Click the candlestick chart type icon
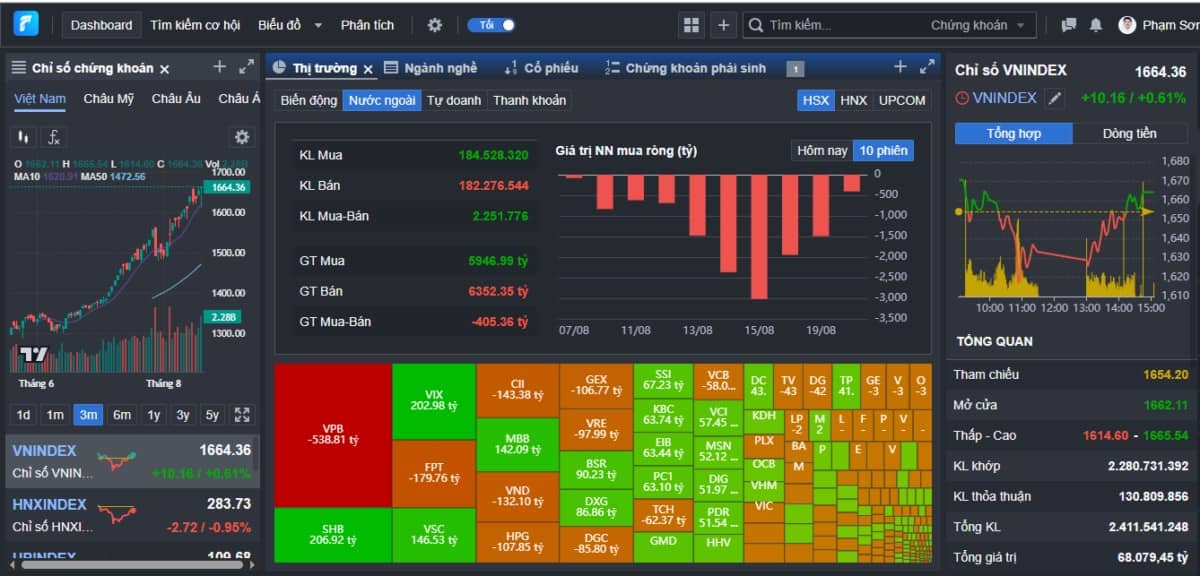The image size is (1200, 576). (24, 137)
